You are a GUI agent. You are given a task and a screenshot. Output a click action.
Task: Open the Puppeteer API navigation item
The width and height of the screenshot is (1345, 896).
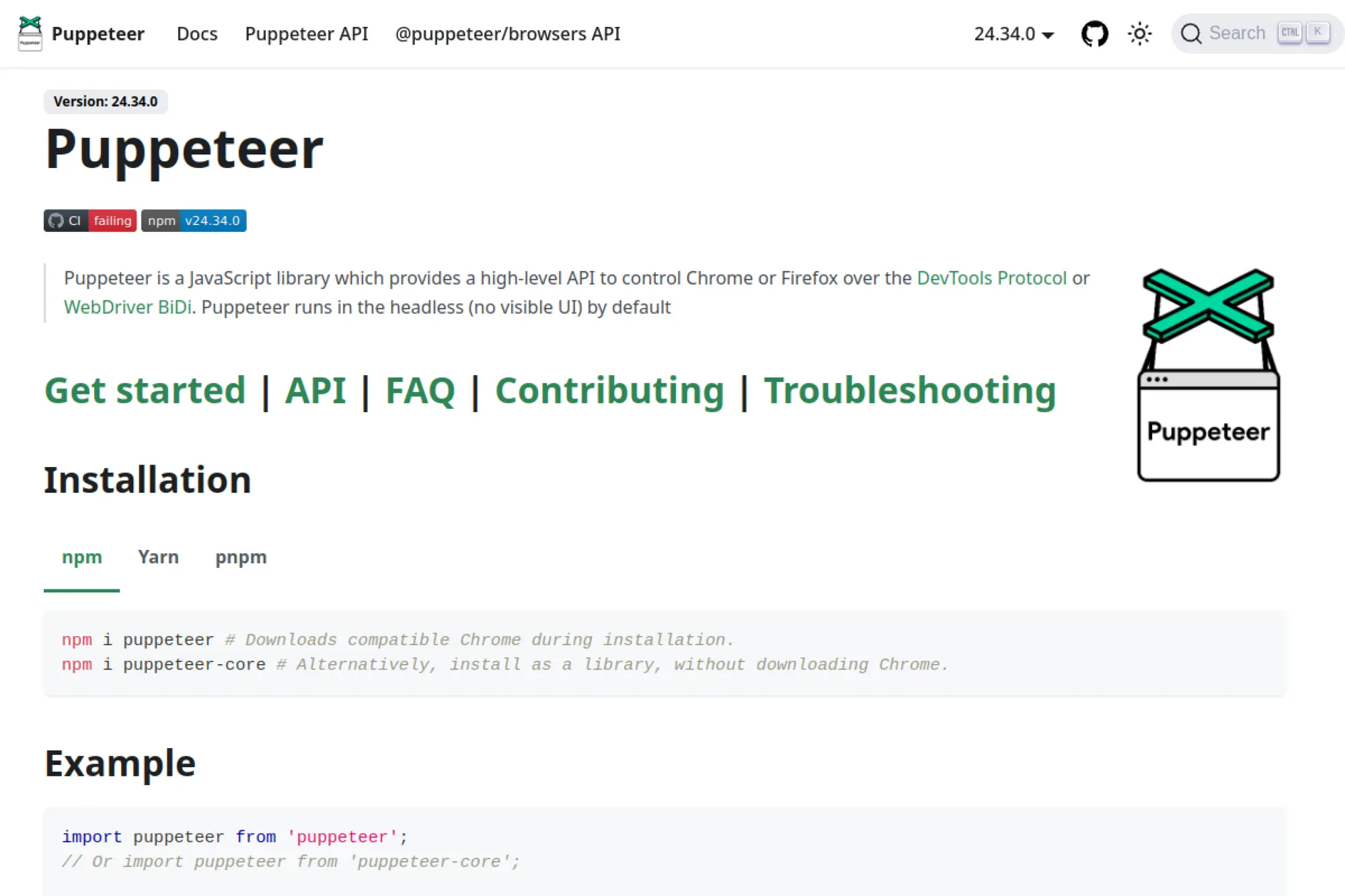[x=306, y=34]
